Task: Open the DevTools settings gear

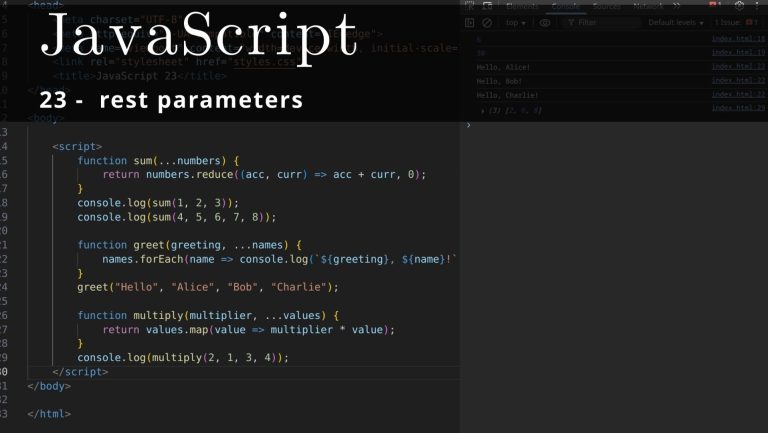Action: point(740,6)
